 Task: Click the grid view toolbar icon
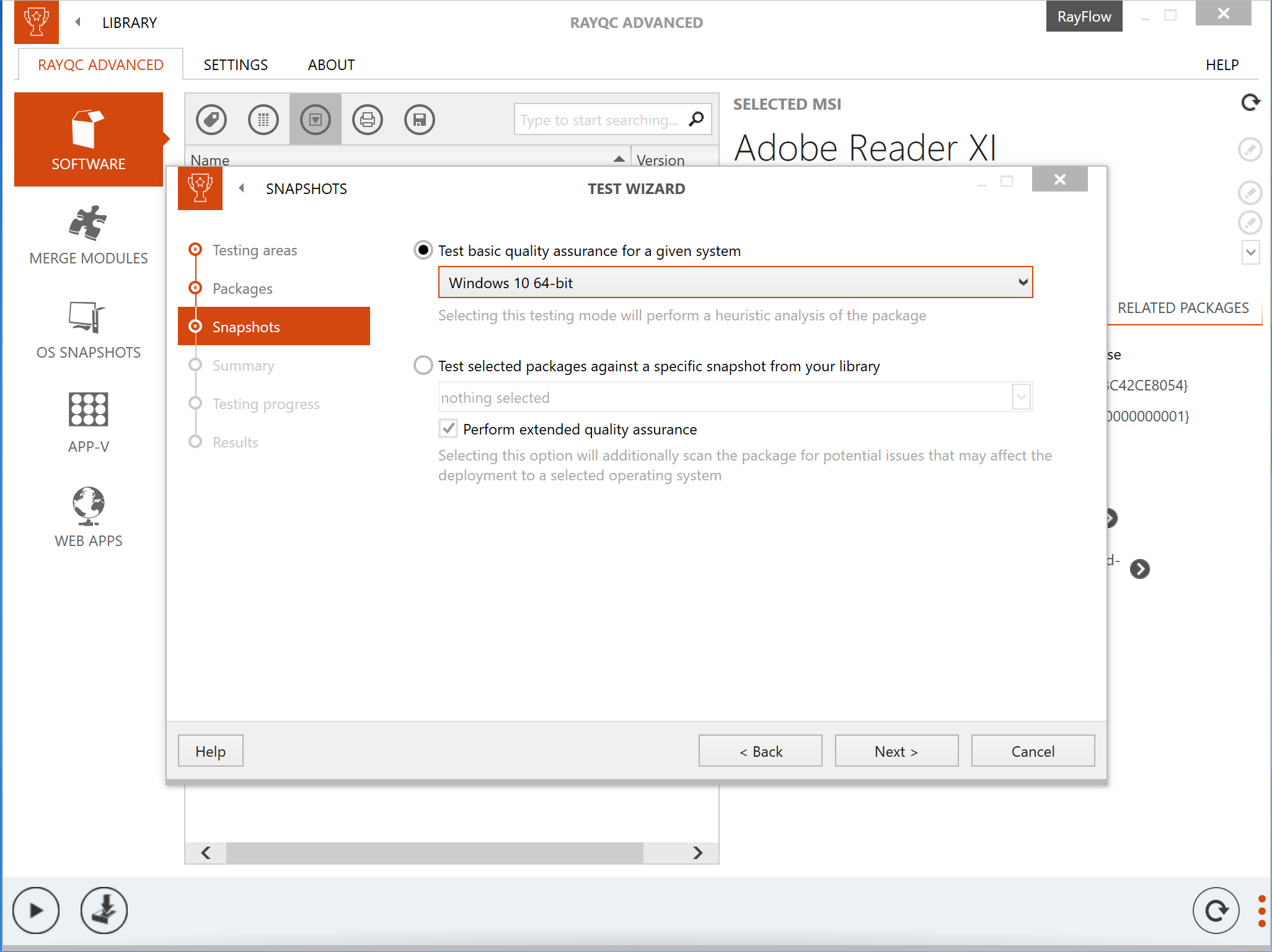click(x=263, y=120)
